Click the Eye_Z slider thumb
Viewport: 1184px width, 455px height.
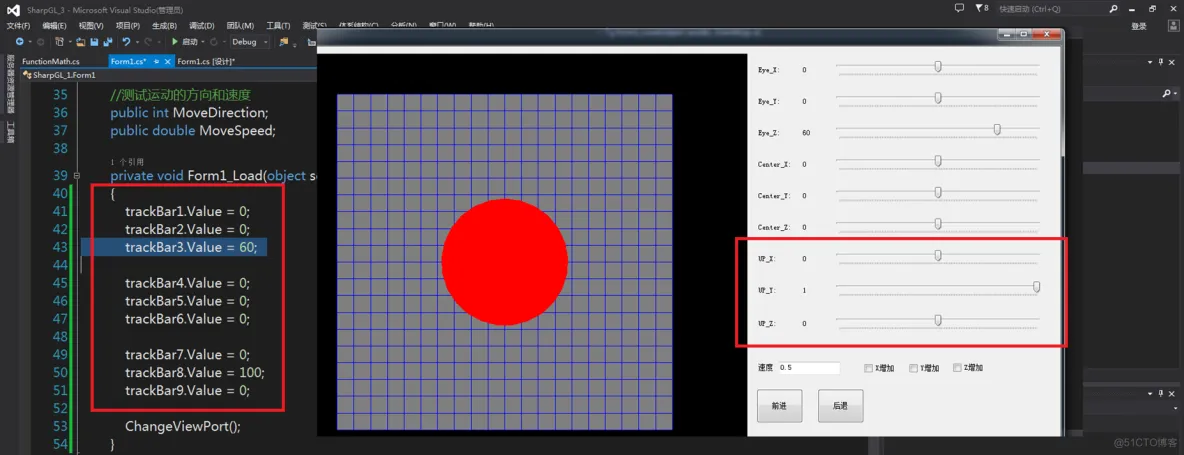tap(997, 130)
